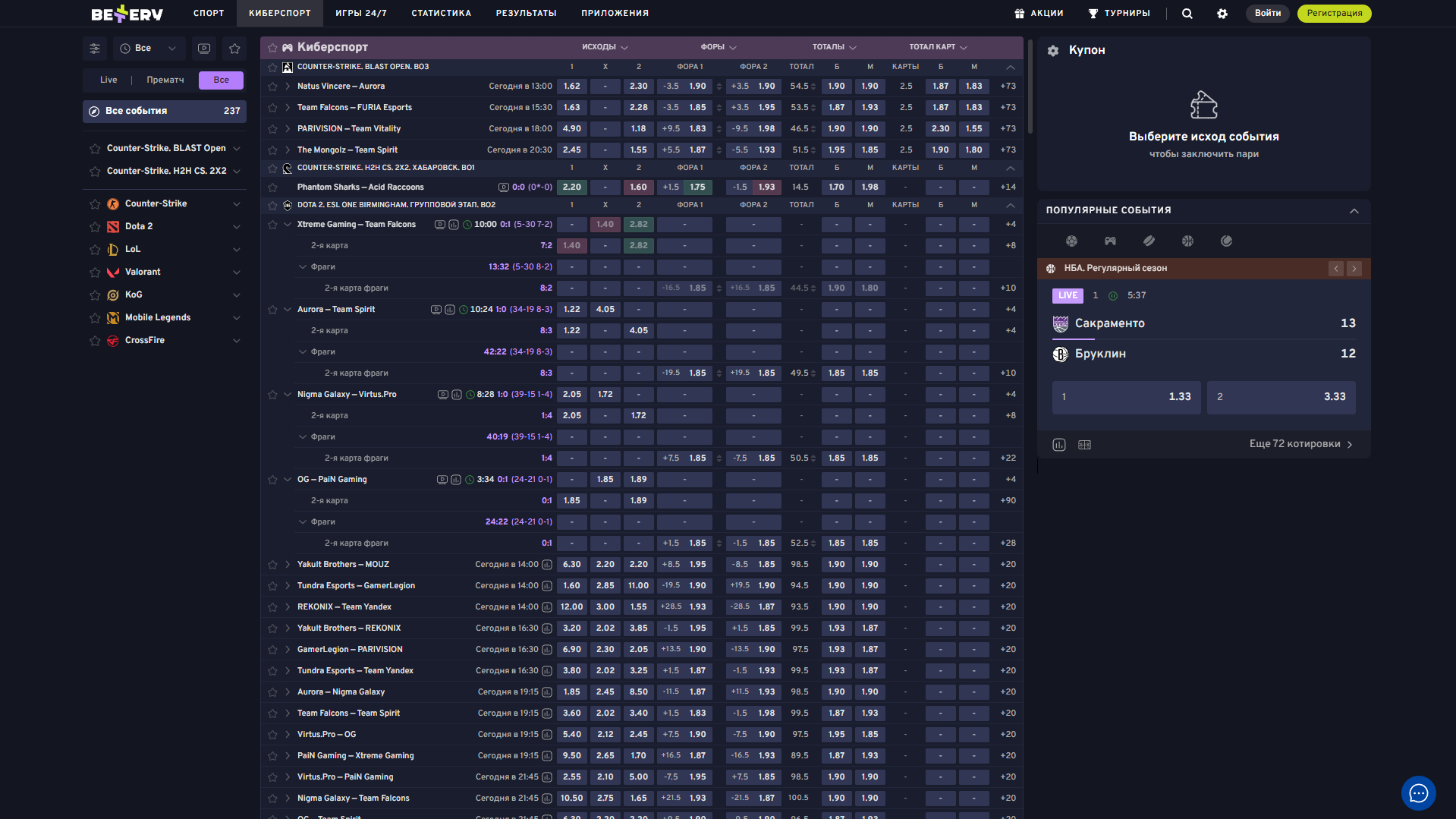Screen dimensions: 1456x819
Task: Favorite Dota 2 in the sidebar
Action: tap(95, 227)
